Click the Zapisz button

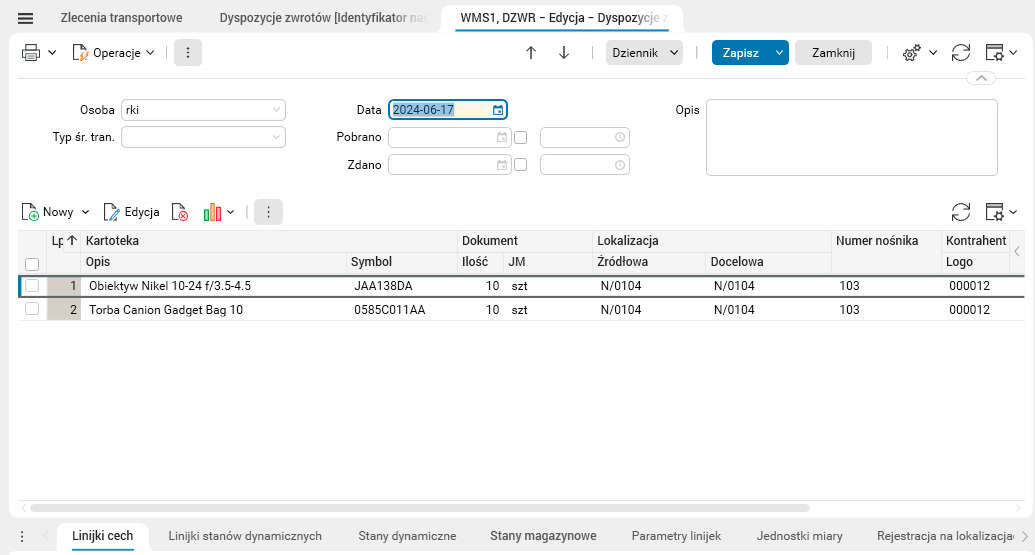tap(741, 53)
